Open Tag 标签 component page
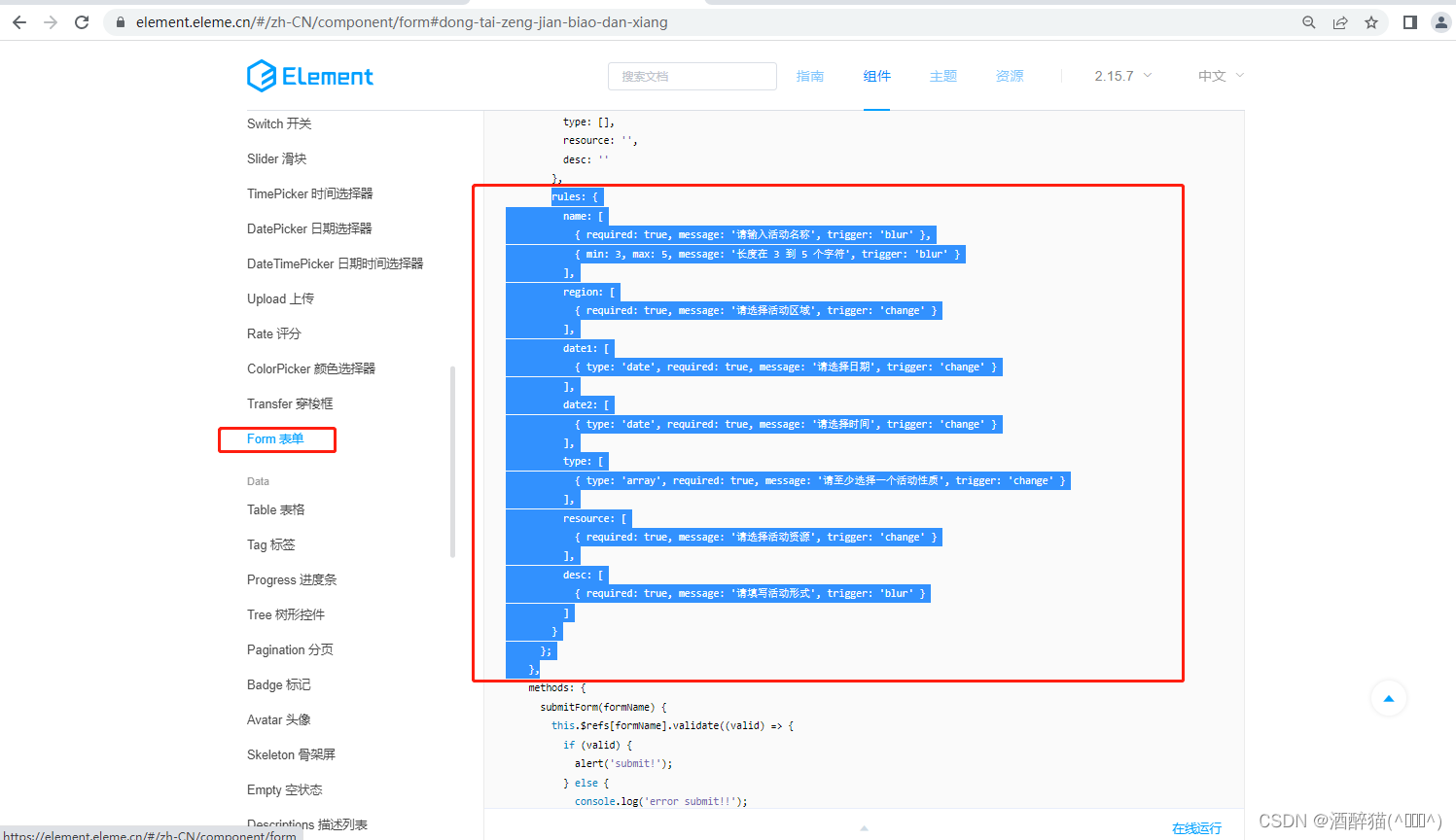Screen dimensions: 1456x840 point(271,544)
